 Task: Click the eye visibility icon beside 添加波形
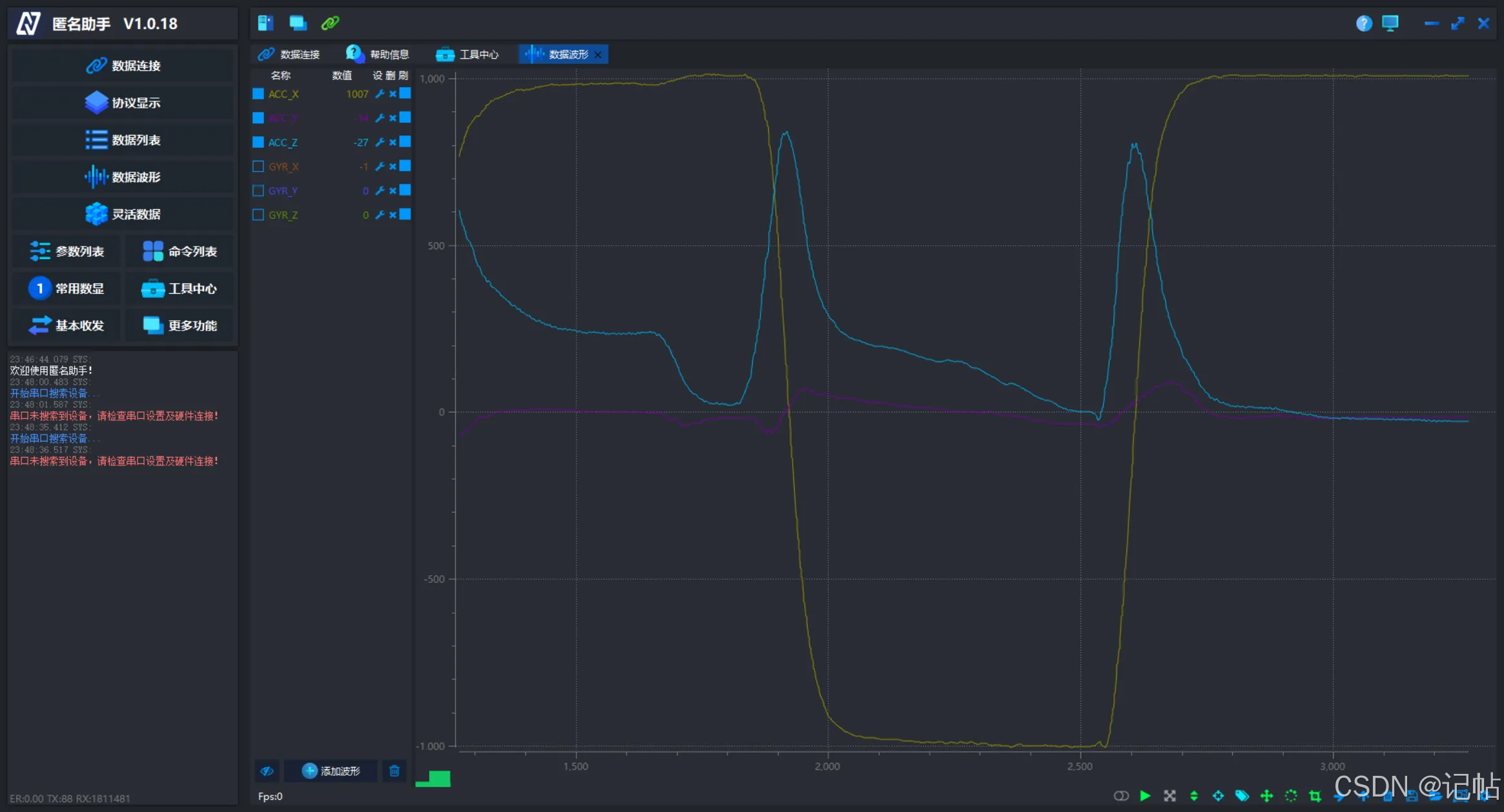pyautogui.click(x=267, y=771)
